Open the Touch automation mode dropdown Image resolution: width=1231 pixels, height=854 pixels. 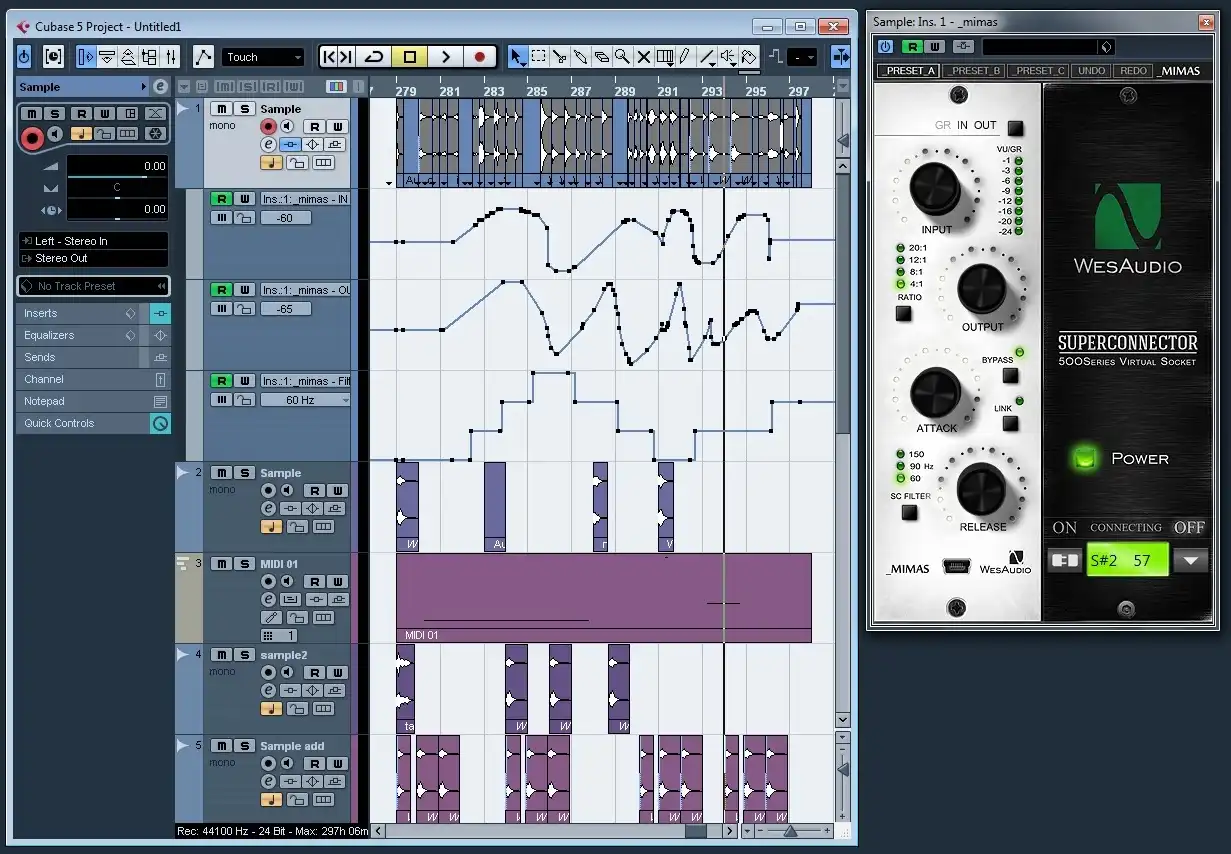(x=263, y=57)
